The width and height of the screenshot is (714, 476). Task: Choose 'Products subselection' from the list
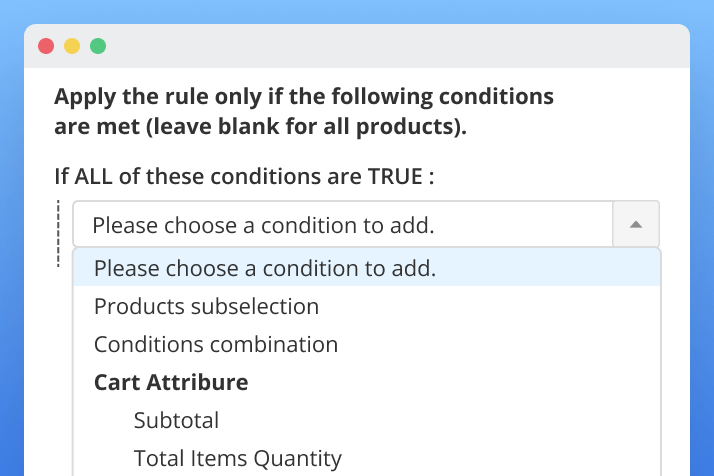(x=206, y=306)
